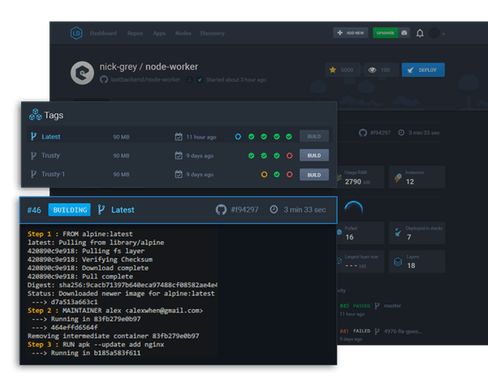Click the star icon with 5000
The image size is (488, 380).
click(333, 70)
